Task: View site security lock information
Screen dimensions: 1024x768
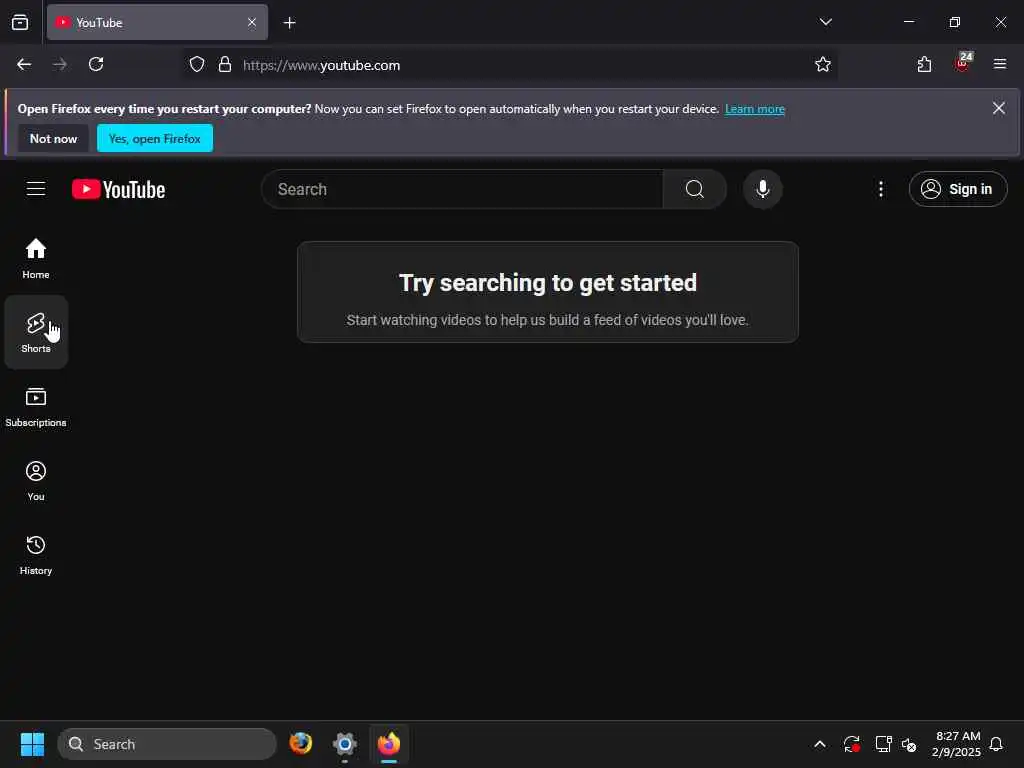Action: click(x=225, y=65)
